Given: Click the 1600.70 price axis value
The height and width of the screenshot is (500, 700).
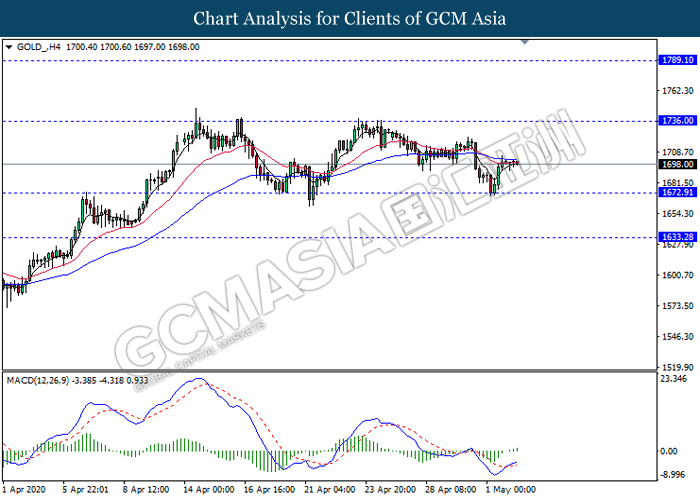Looking at the screenshot, I should point(677,275).
